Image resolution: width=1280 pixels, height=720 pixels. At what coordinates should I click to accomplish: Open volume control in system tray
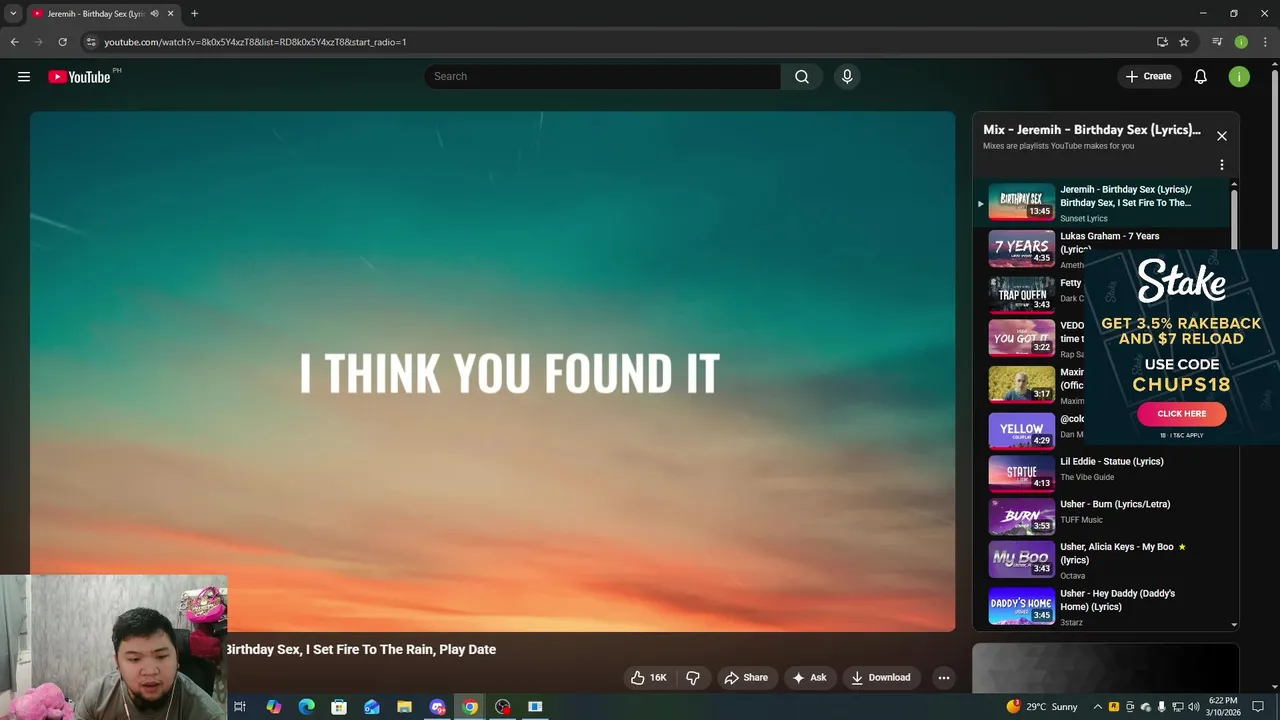pos(1193,707)
